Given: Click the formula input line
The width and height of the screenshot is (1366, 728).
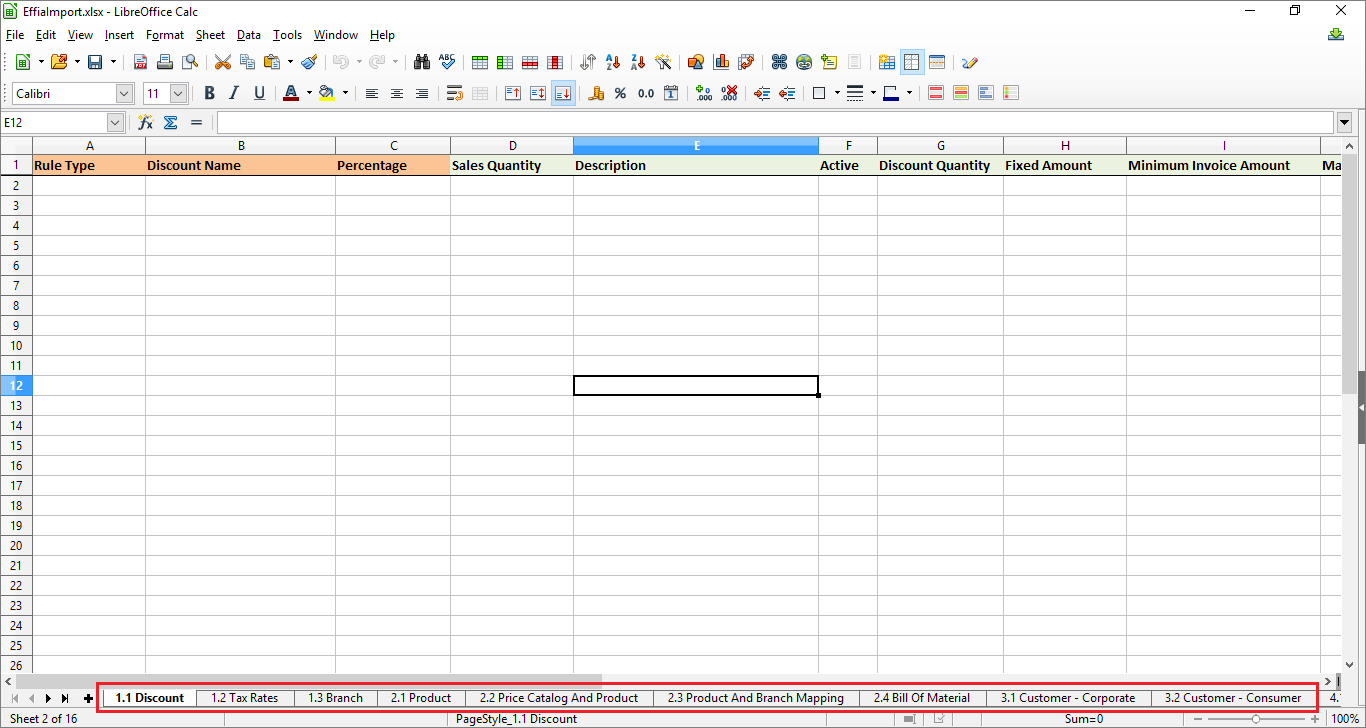Looking at the screenshot, I should (775, 122).
